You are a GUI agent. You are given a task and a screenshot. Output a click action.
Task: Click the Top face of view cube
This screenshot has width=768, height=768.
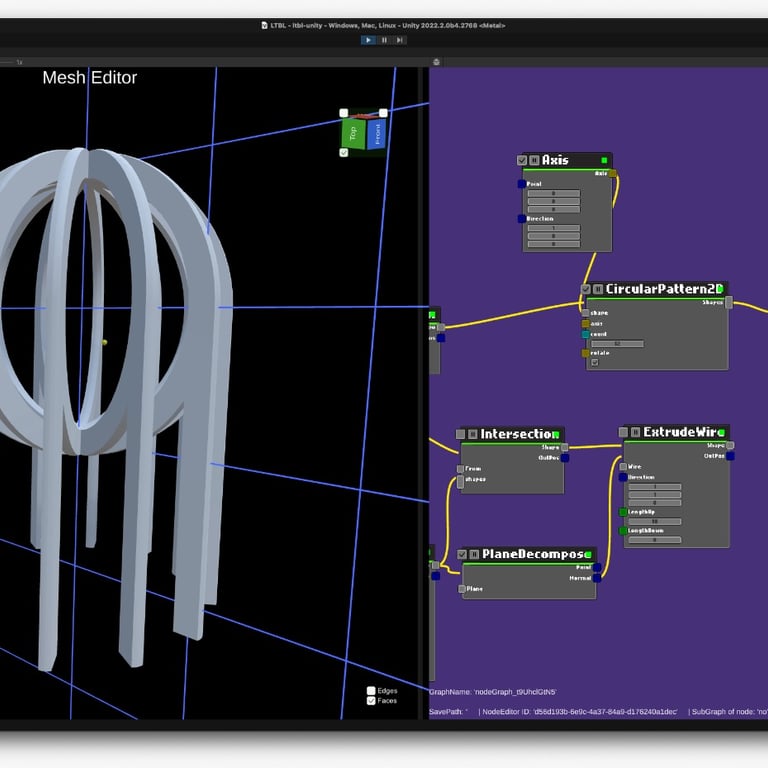[x=353, y=133]
